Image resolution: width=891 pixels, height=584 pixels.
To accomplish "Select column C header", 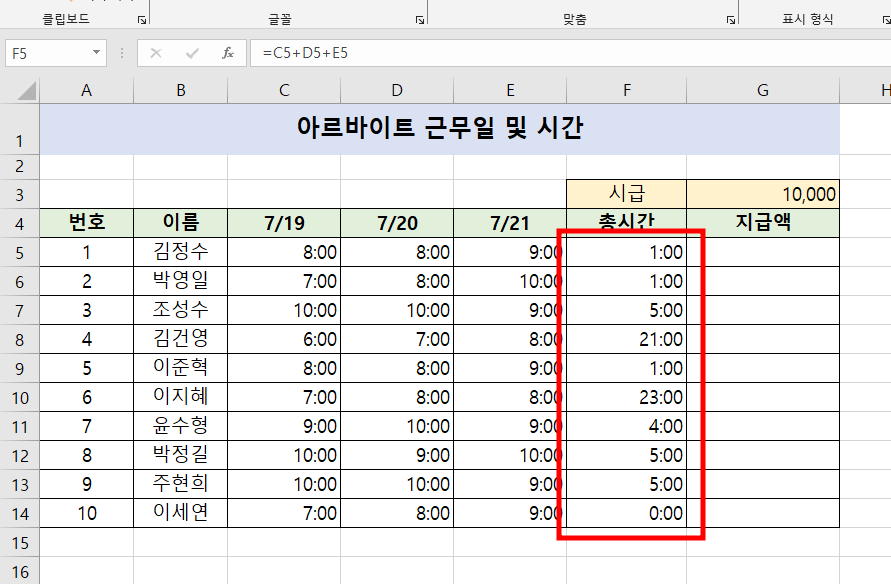I will (x=284, y=90).
